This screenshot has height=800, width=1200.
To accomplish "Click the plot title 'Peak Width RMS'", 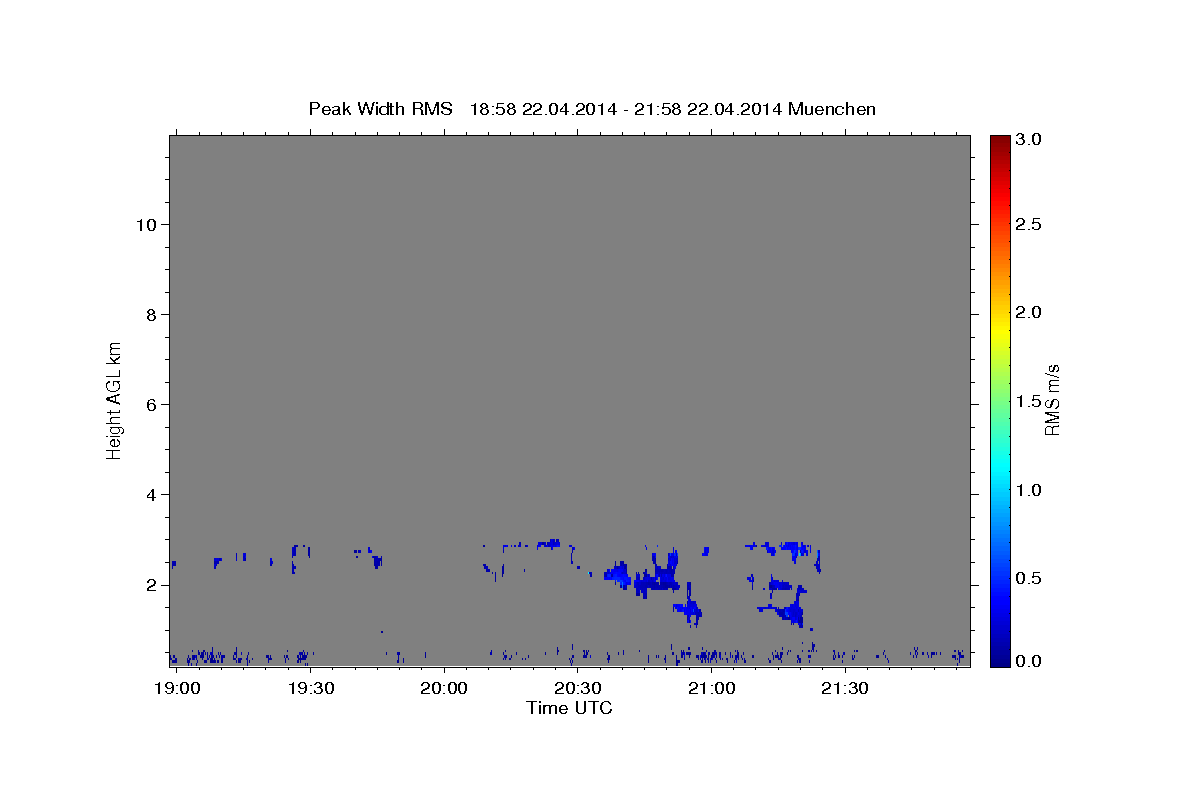I will pos(380,108).
